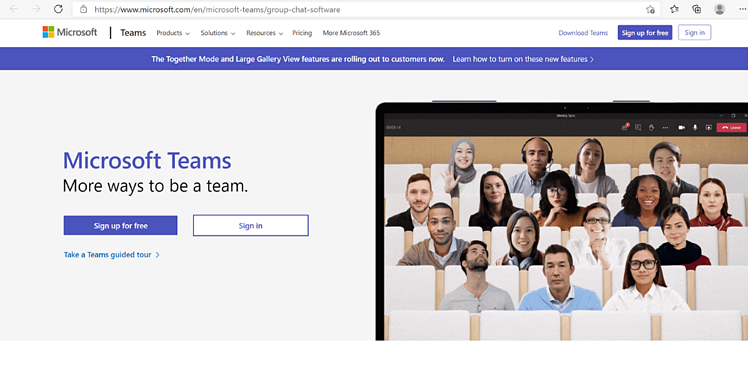Expand the Solutions dropdown menu
748x374 pixels.
click(x=218, y=33)
